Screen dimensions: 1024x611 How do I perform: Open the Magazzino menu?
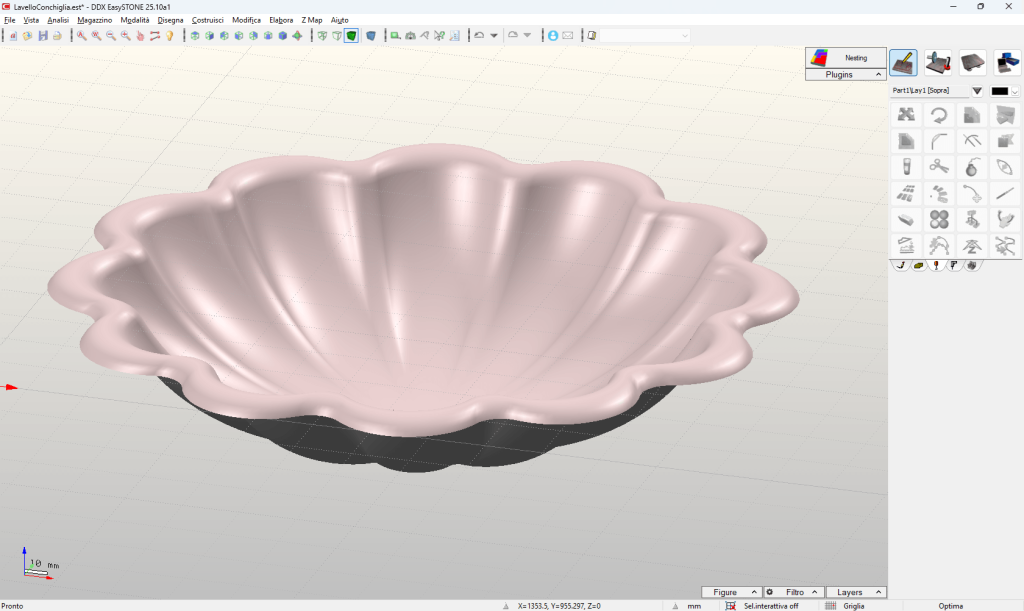tap(95, 20)
